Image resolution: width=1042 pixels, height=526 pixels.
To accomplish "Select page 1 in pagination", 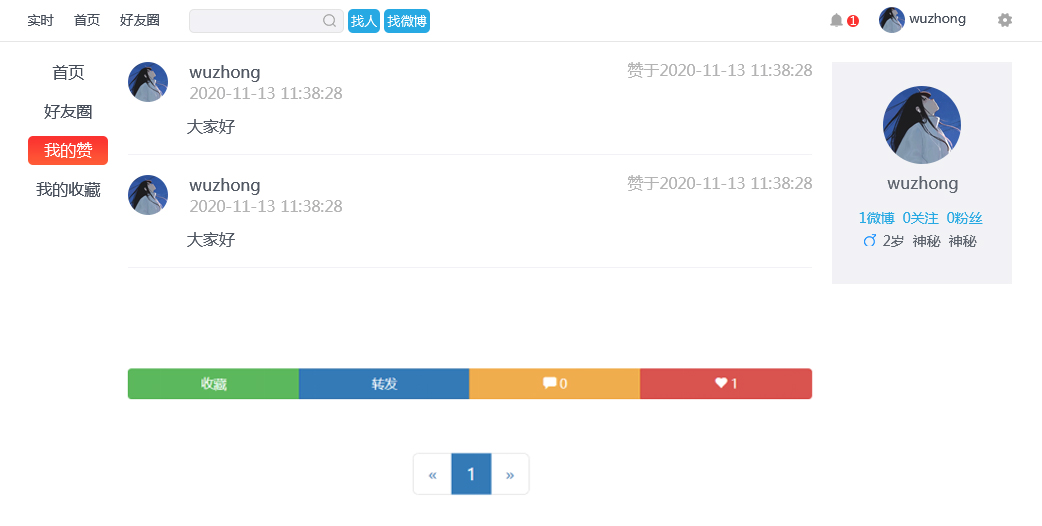I will [x=471, y=474].
